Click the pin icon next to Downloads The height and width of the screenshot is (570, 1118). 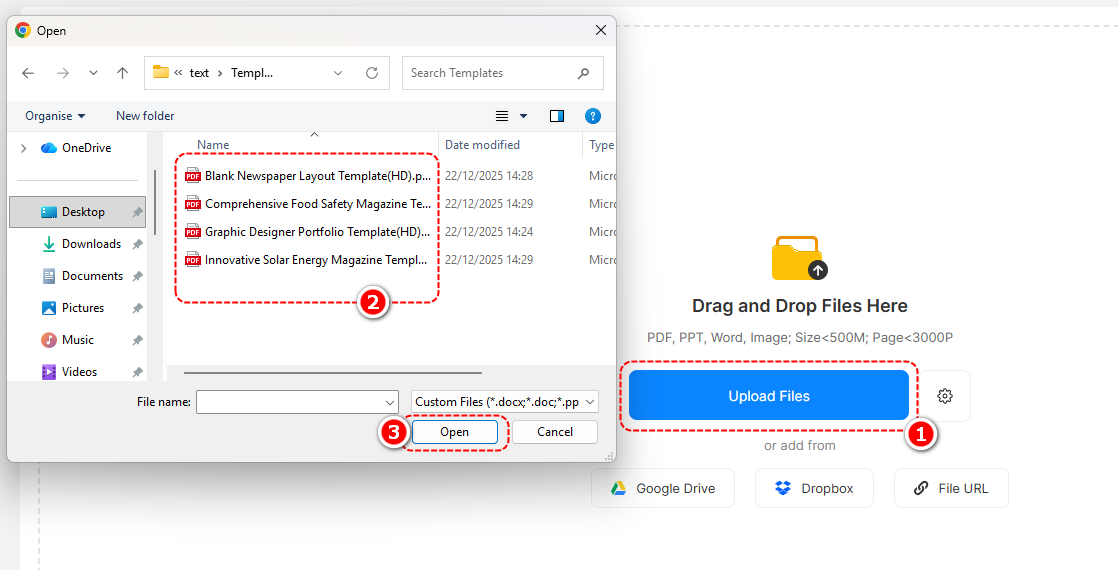(x=137, y=245)
